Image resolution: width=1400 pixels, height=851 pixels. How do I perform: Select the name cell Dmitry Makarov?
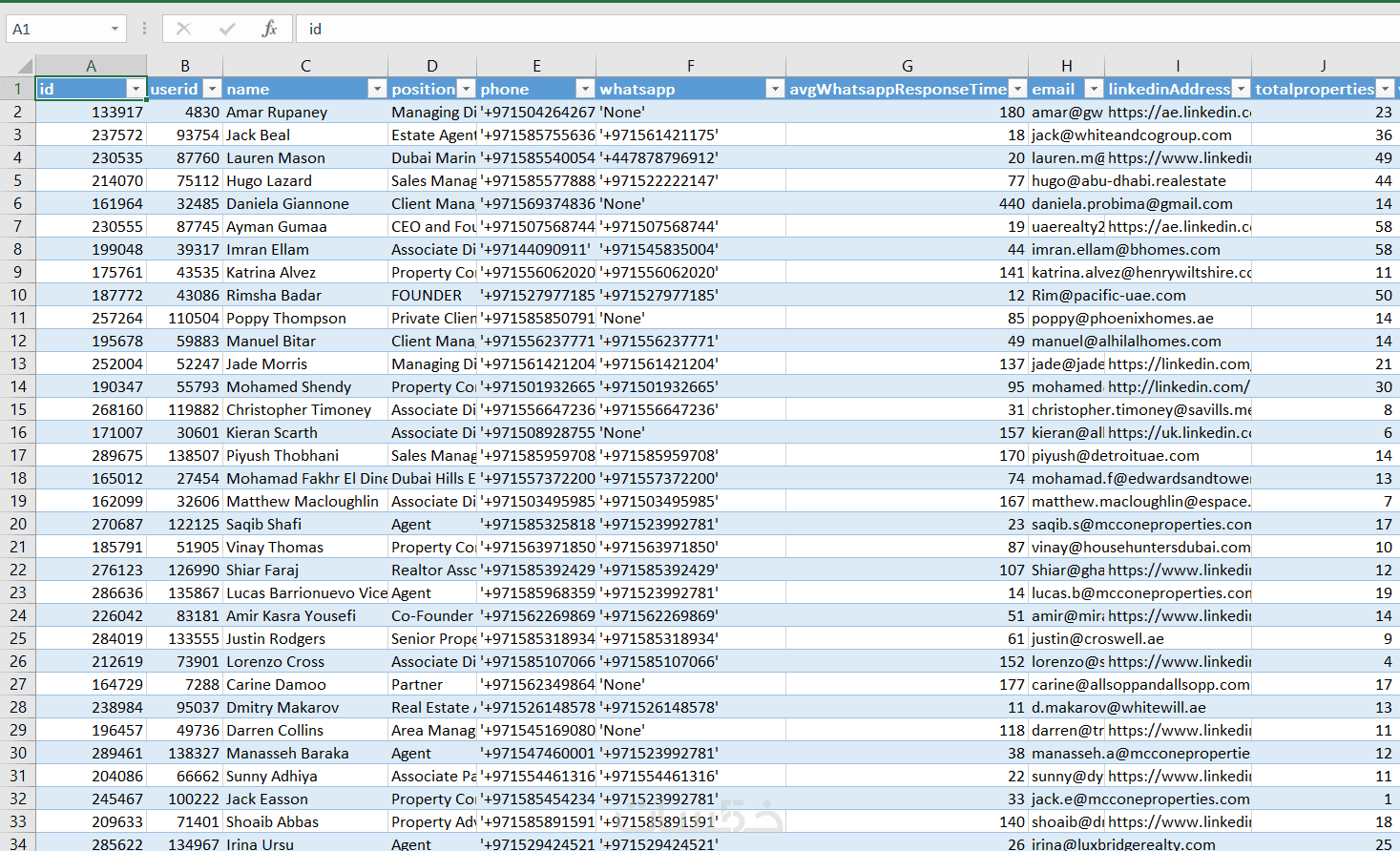pyautogui.click(x=305, y=707)
